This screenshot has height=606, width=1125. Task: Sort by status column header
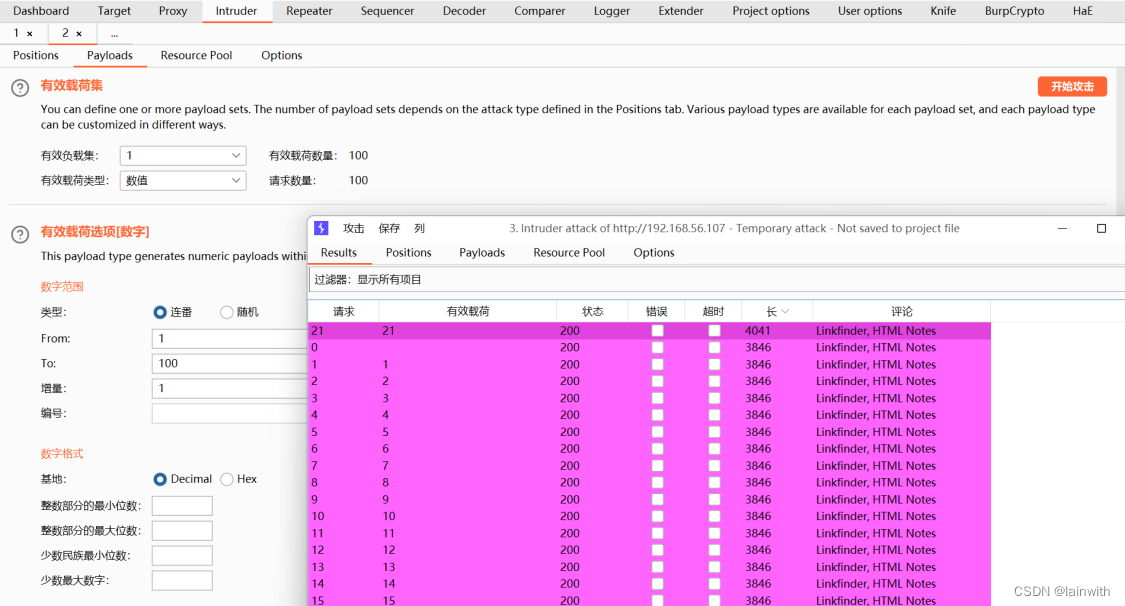593,311
